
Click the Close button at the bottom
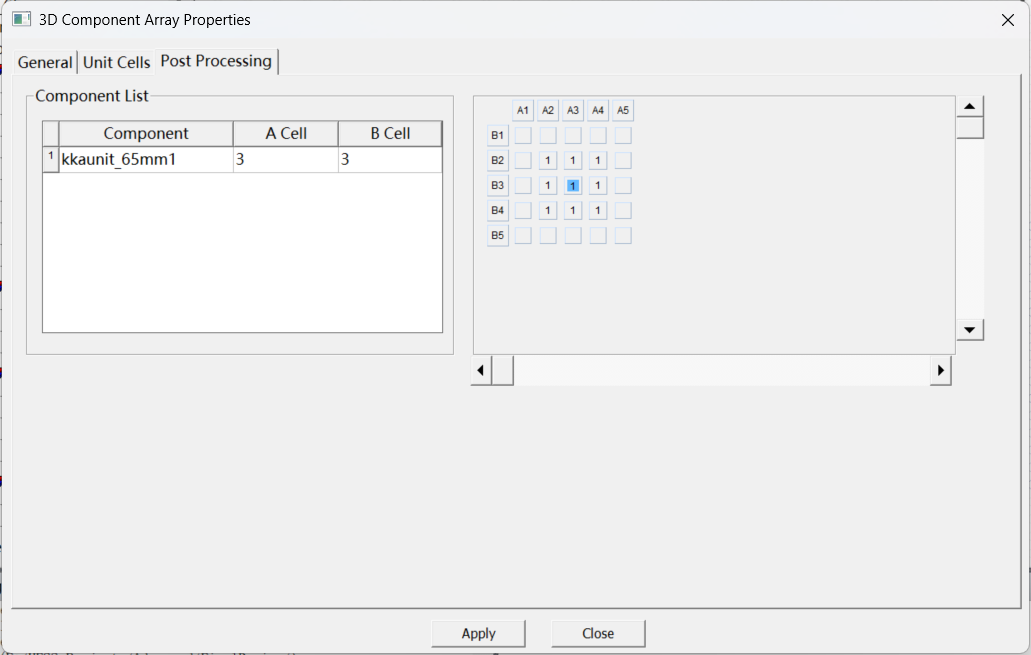click(x=598, y=633)
